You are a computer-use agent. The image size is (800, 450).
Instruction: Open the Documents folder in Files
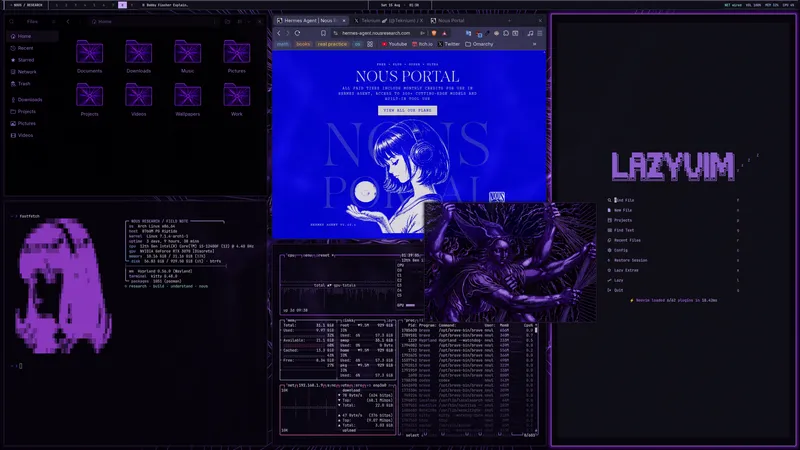click(89, 56)
